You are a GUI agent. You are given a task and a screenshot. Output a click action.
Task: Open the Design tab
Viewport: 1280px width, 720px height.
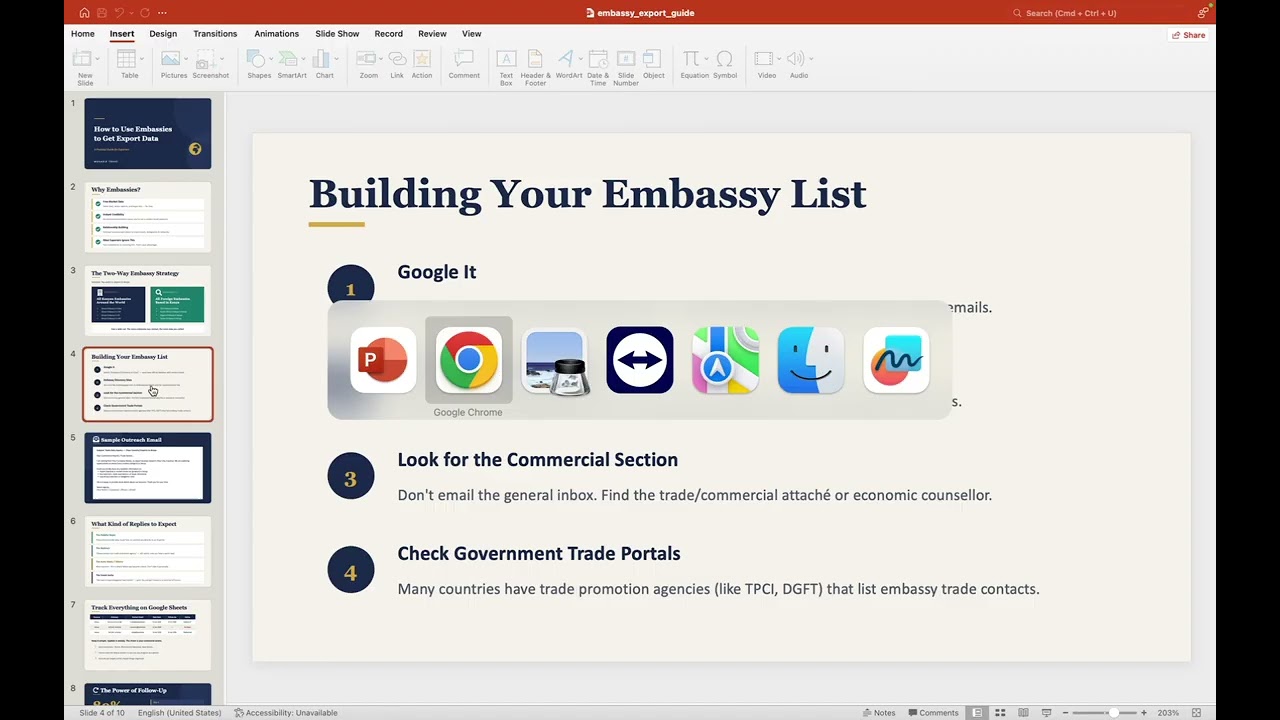[x=163, y=34]
